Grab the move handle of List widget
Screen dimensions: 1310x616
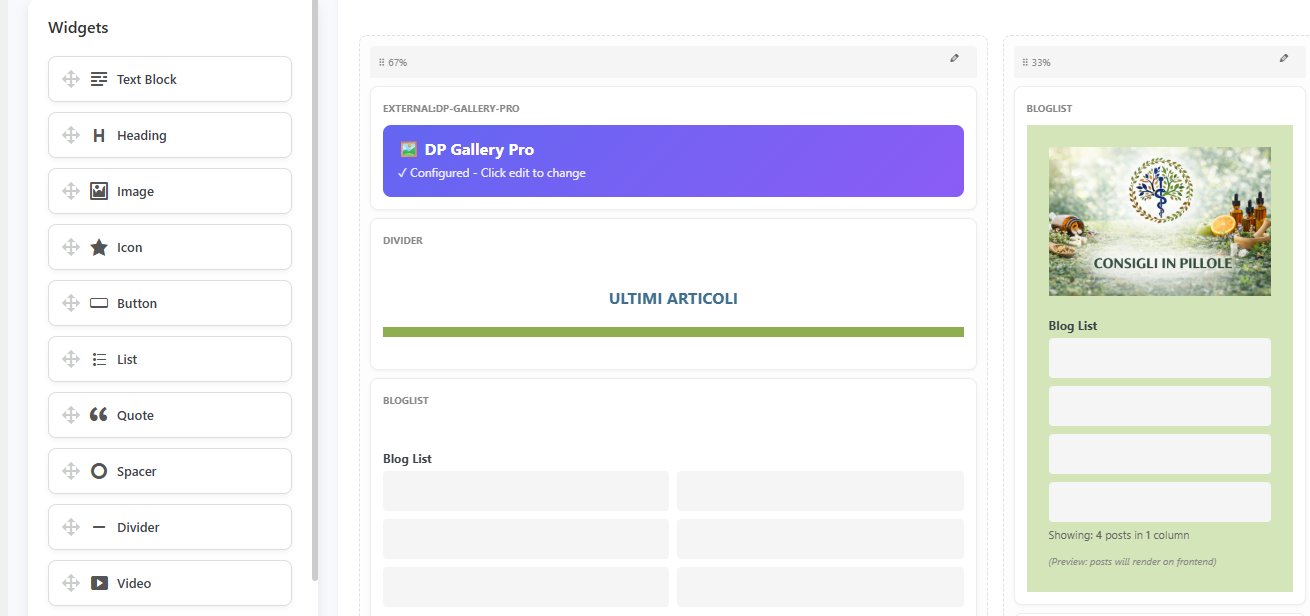71,359
